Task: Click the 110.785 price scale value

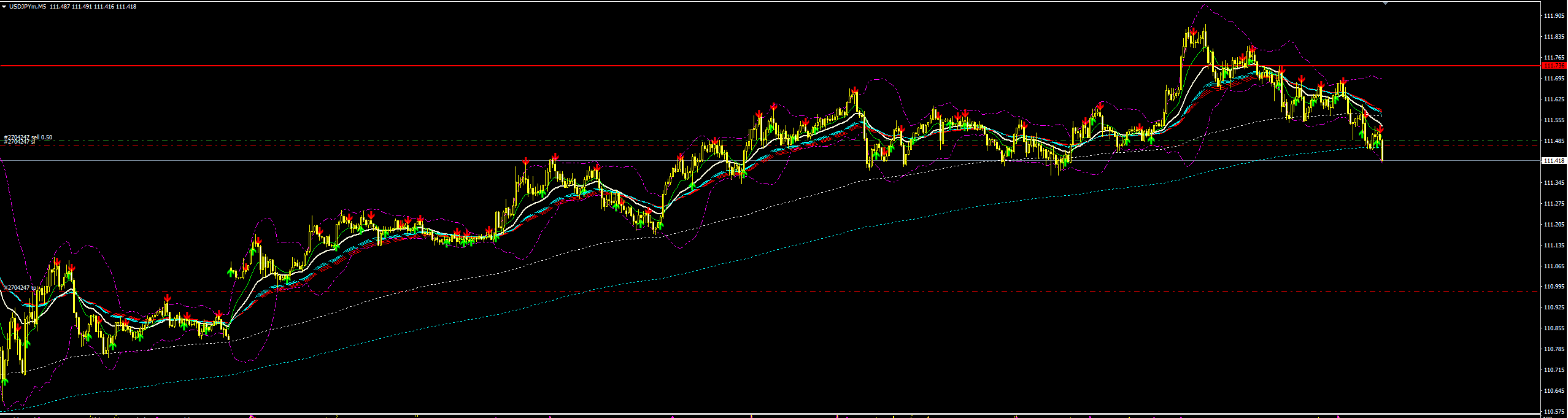Action: click(x=1553, y=349)
